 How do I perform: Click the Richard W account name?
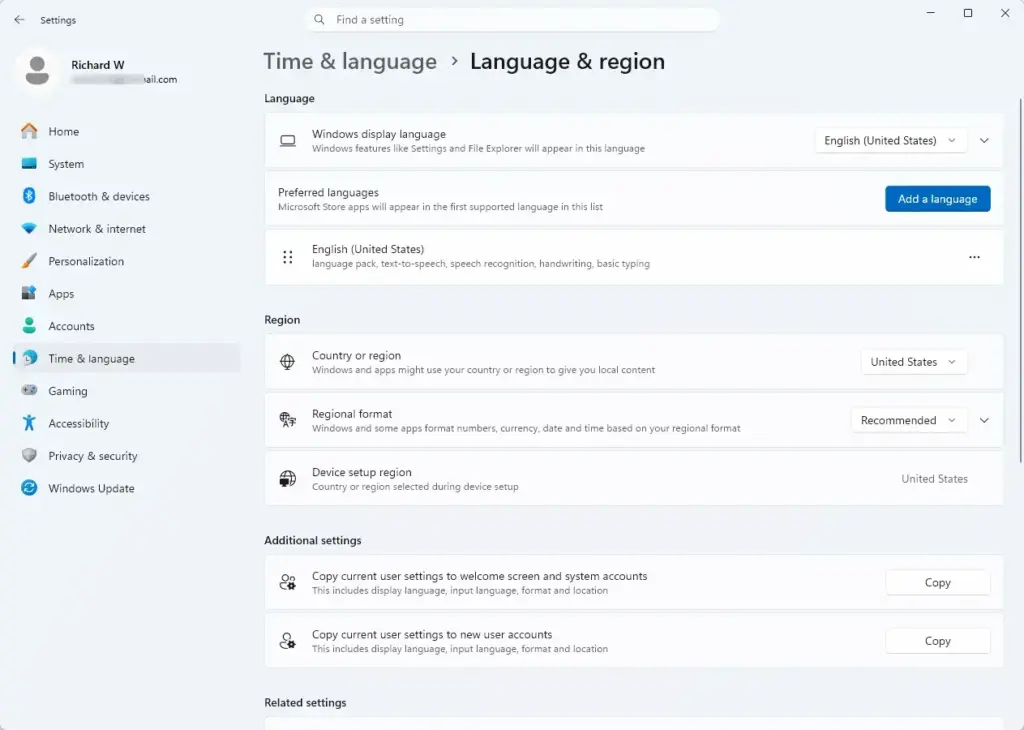tap(98, 65)
